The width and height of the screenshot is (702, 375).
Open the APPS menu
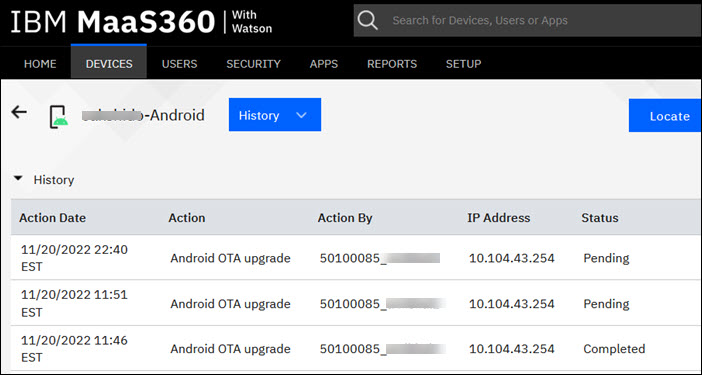pyautogui.click(x=324, y=64)
